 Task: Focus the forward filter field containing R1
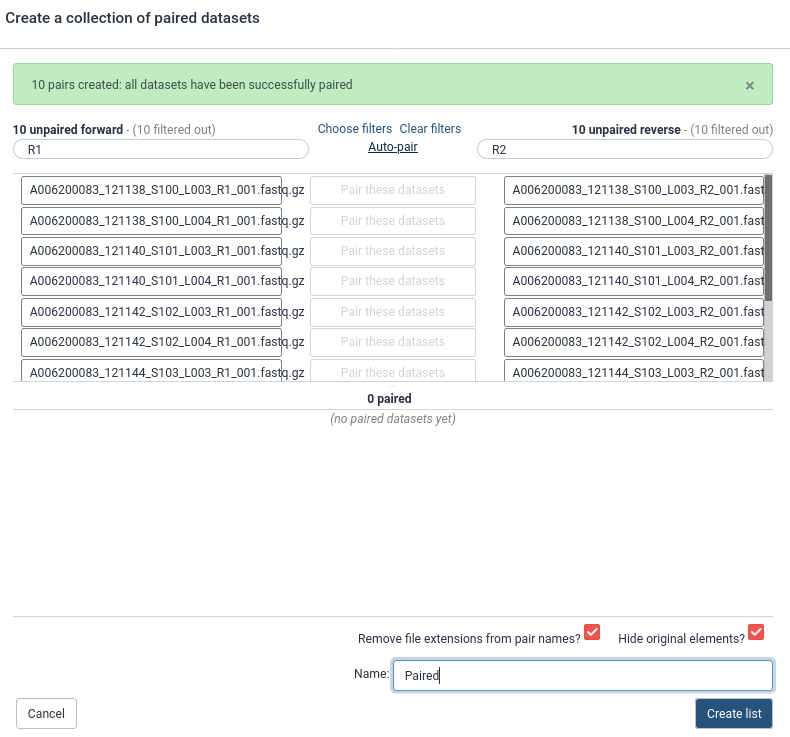coord(161,149)
